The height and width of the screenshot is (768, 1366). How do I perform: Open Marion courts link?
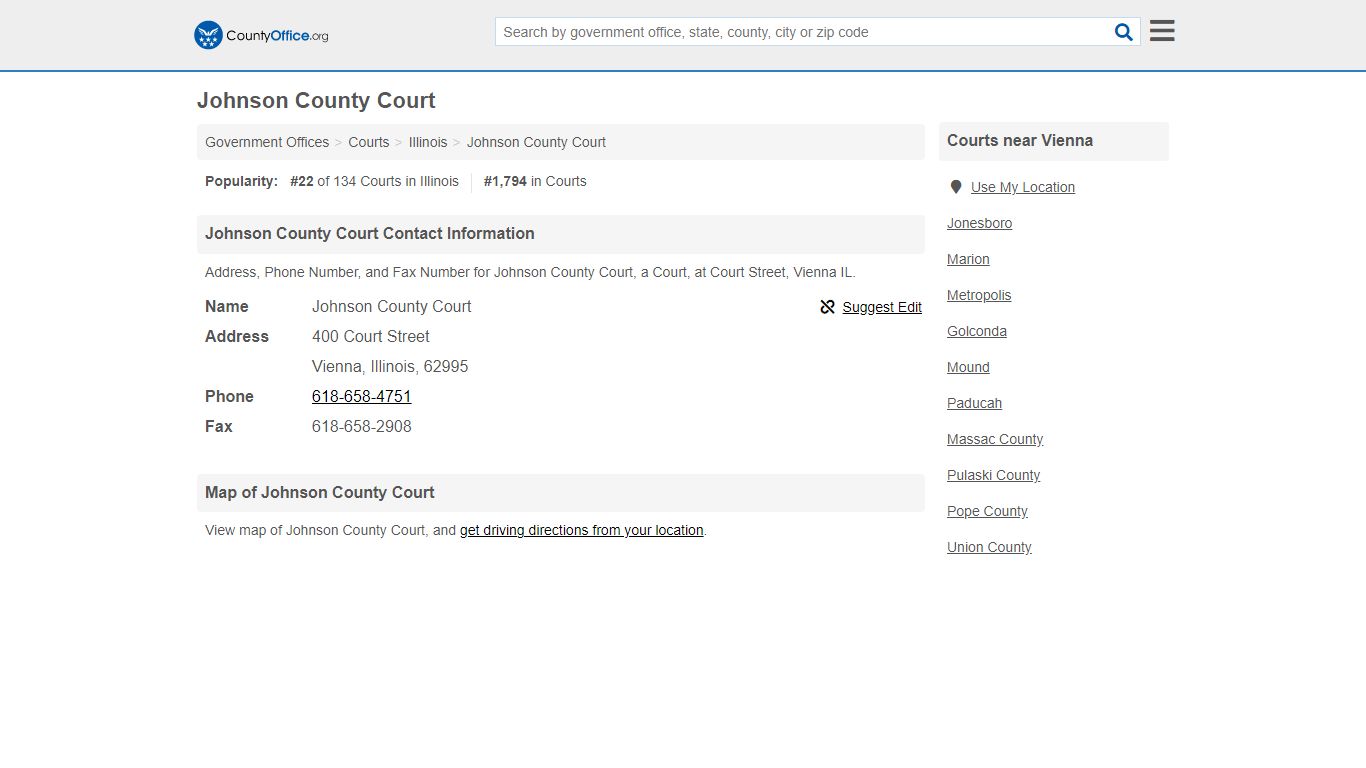(x=968, y=259)
